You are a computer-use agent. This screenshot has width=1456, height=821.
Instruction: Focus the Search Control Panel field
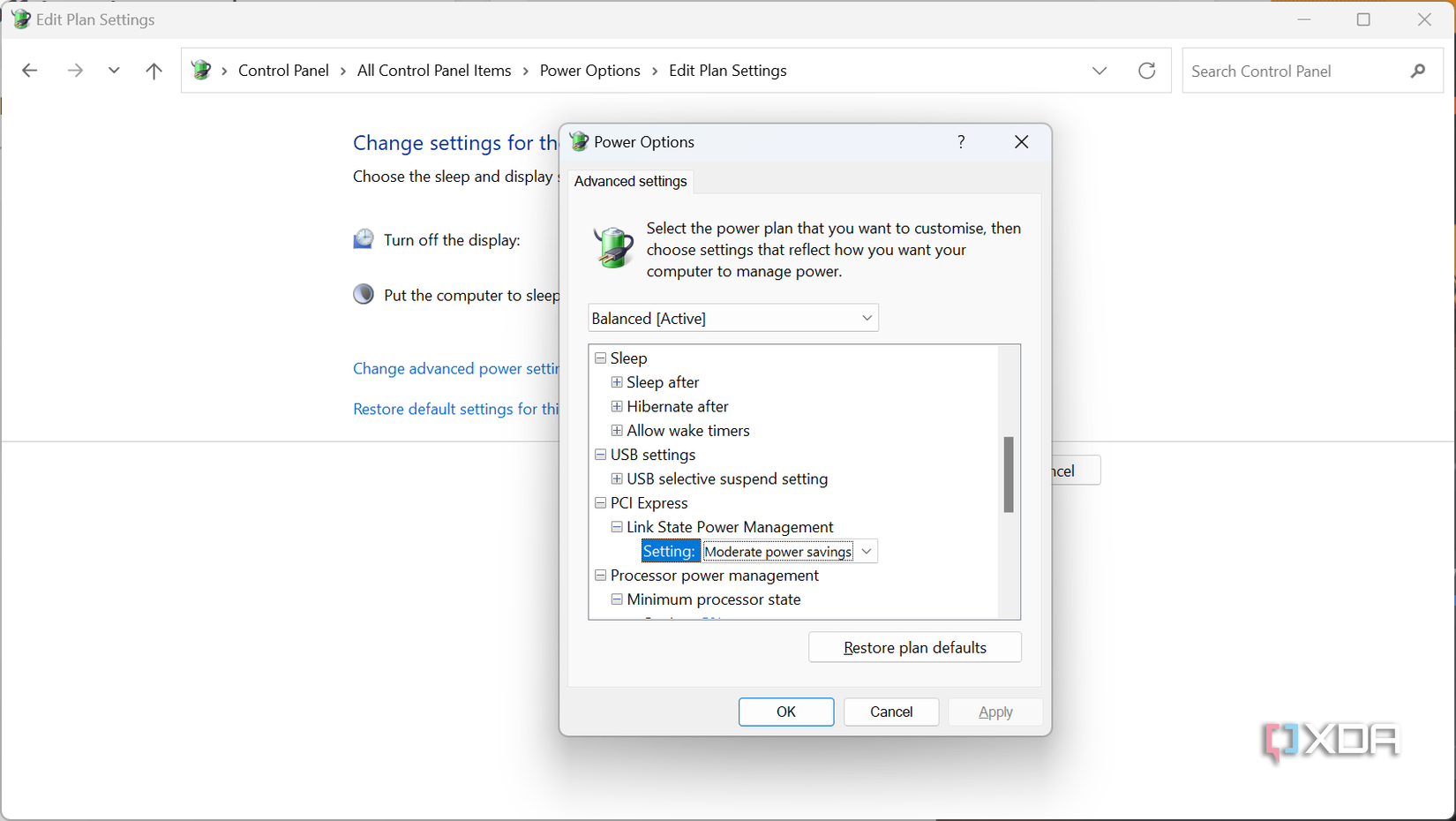click(x=1293, y=71)
